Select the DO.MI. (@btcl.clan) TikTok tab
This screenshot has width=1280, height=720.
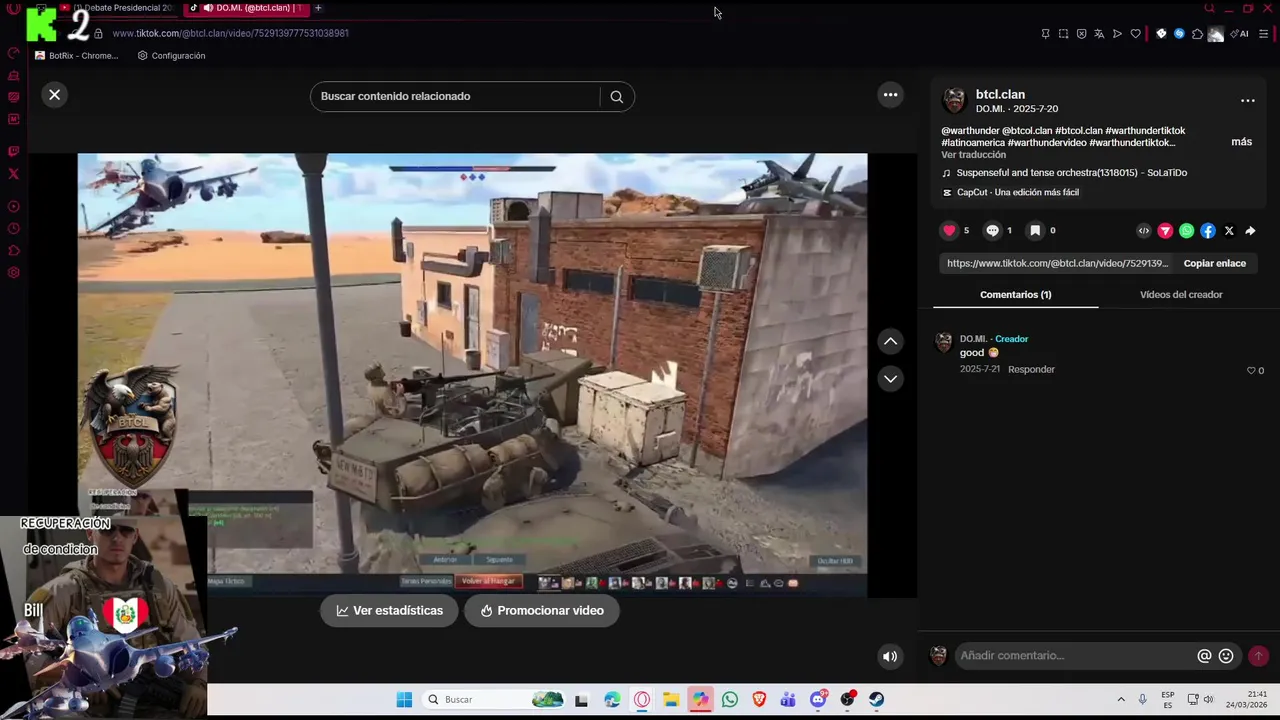[x=245, y=8]
